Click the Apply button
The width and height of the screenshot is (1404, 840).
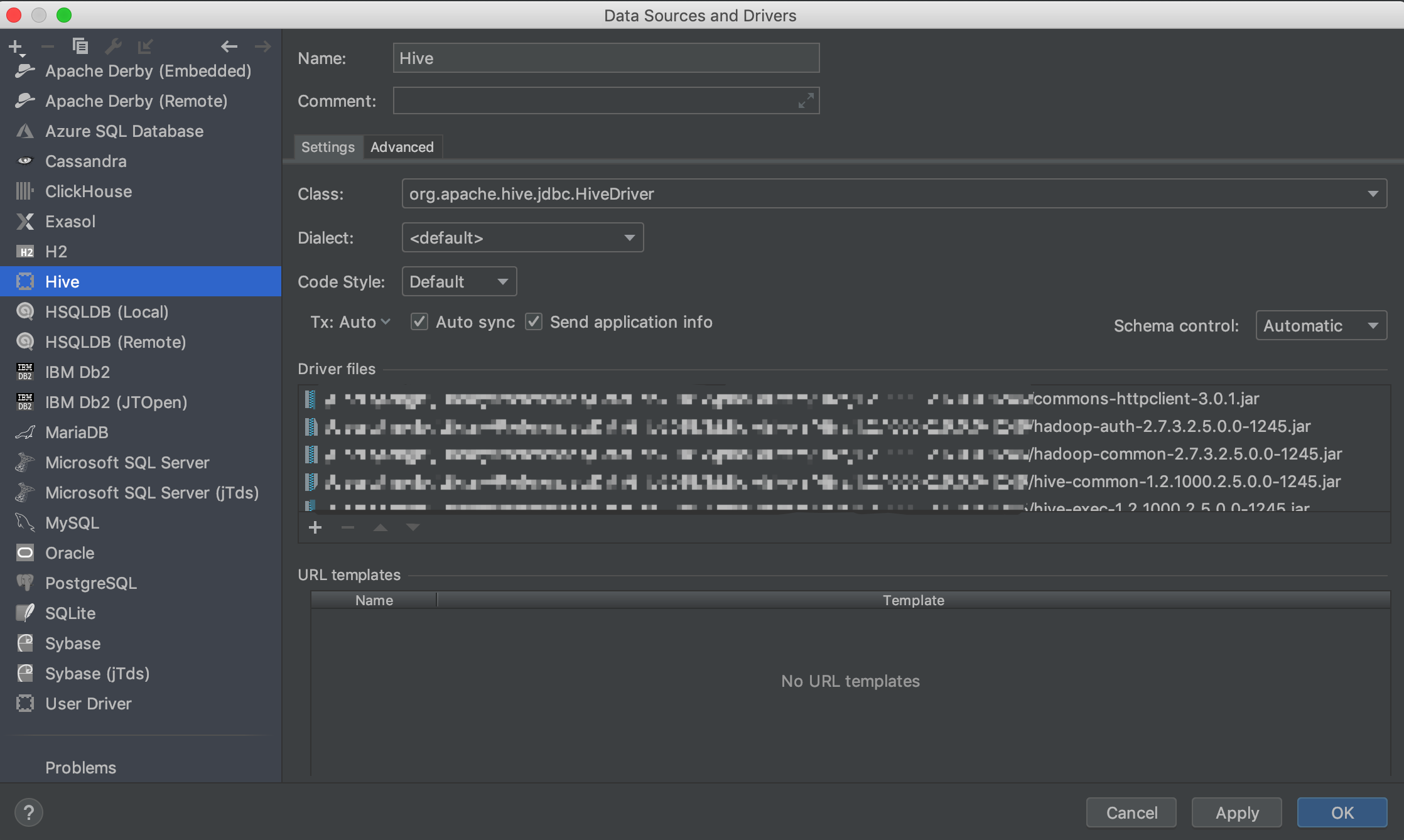pos(1237,813)
